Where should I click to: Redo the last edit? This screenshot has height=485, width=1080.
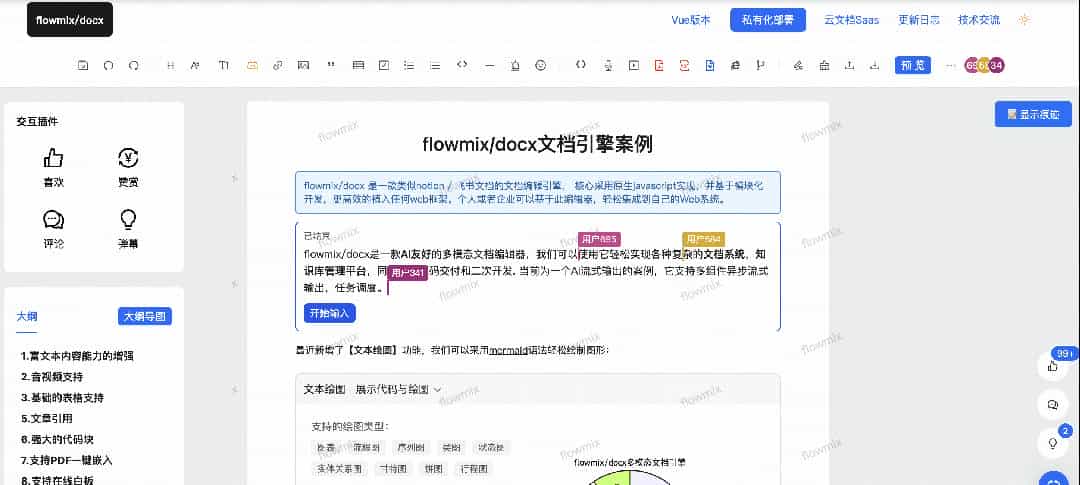[134, 65]
